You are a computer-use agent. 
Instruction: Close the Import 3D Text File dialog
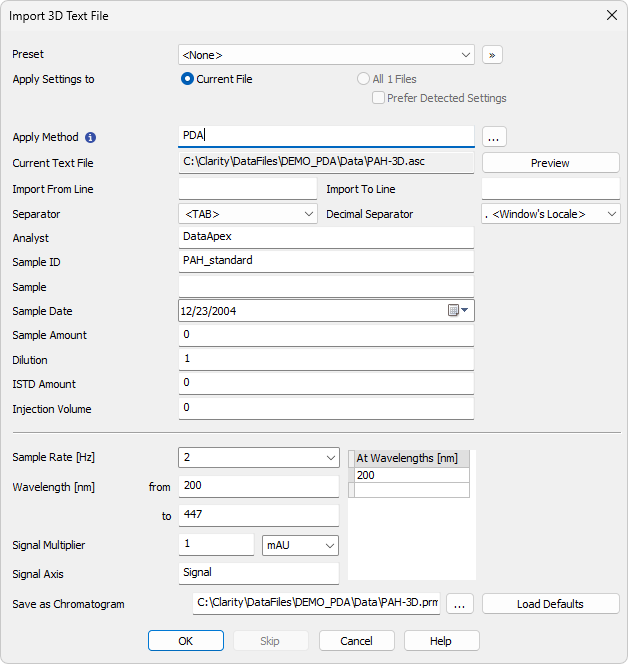611,16
